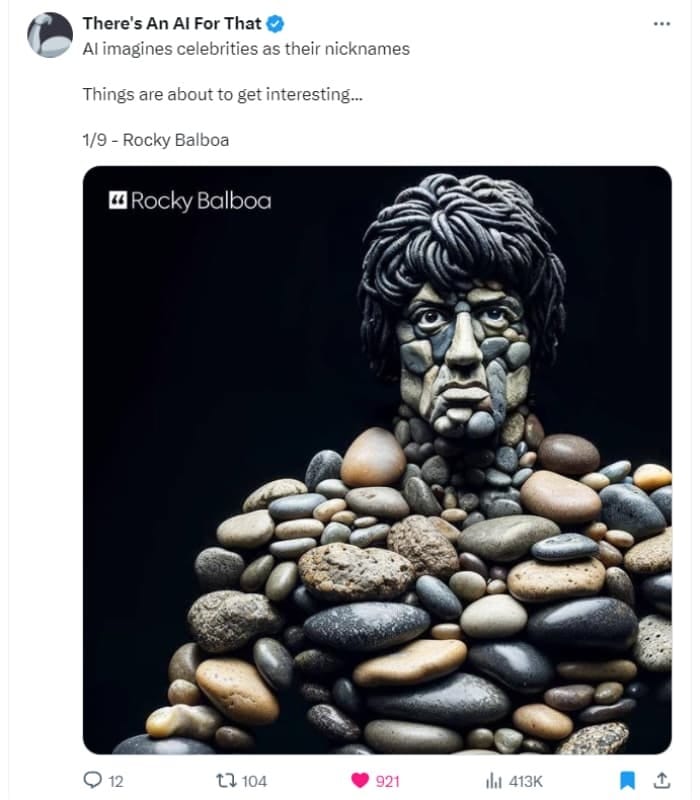
Task: Open the Rocky Balboa stone portrait image
Action: click(x=377, y=460)
